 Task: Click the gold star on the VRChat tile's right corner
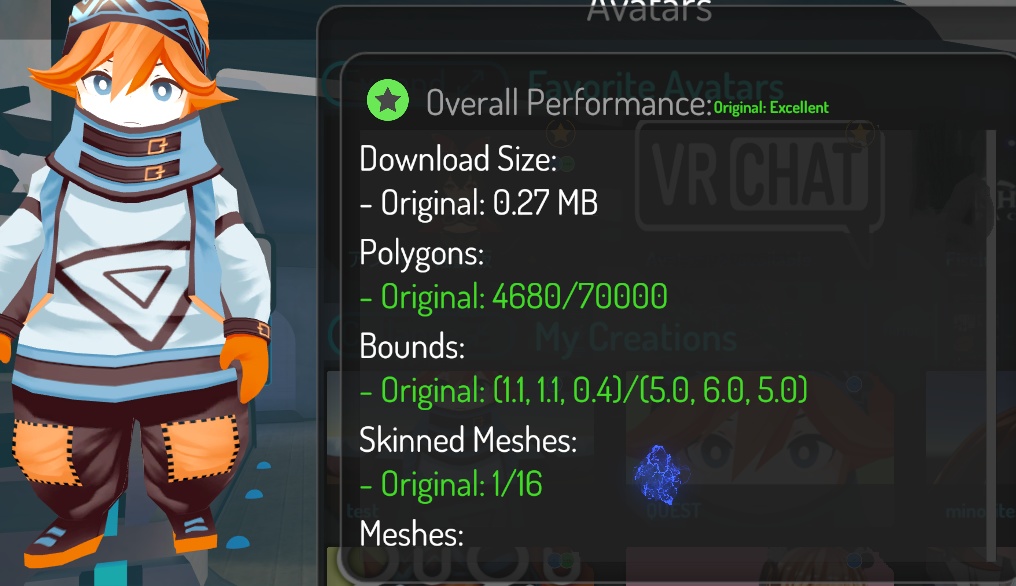860,133
